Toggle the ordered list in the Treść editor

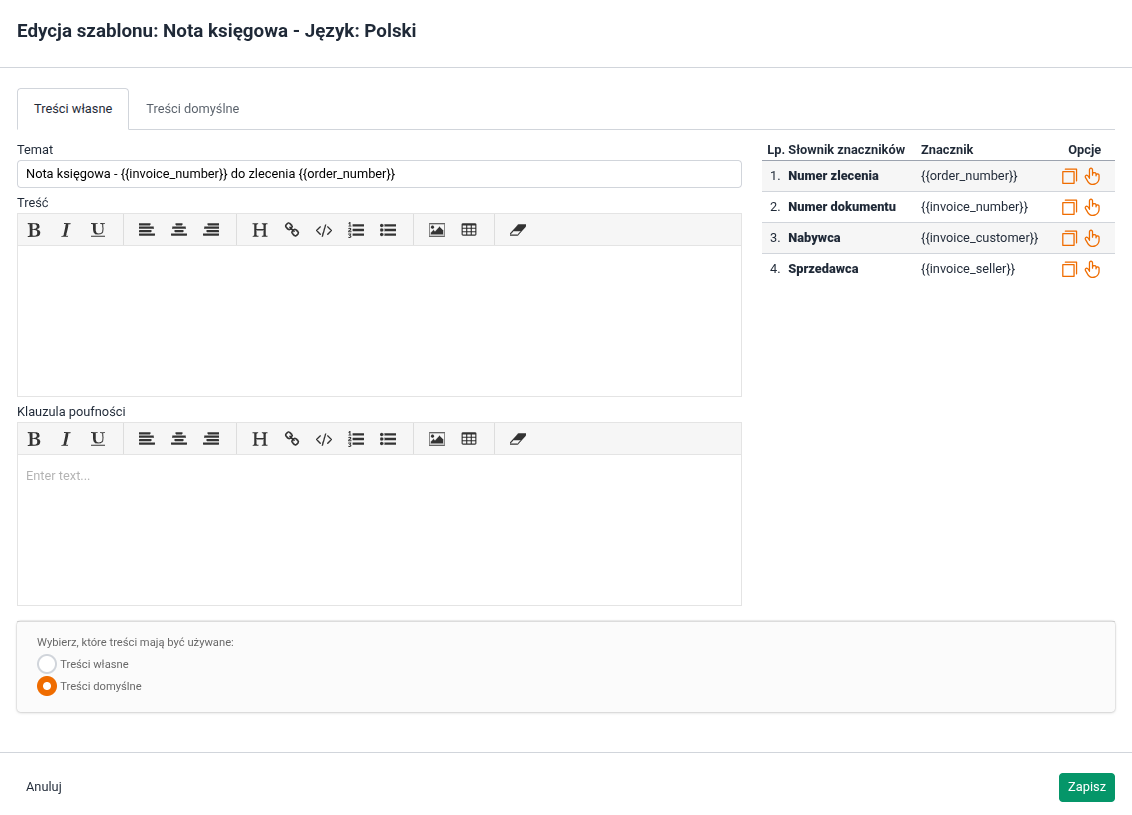[x=356, y=230]
